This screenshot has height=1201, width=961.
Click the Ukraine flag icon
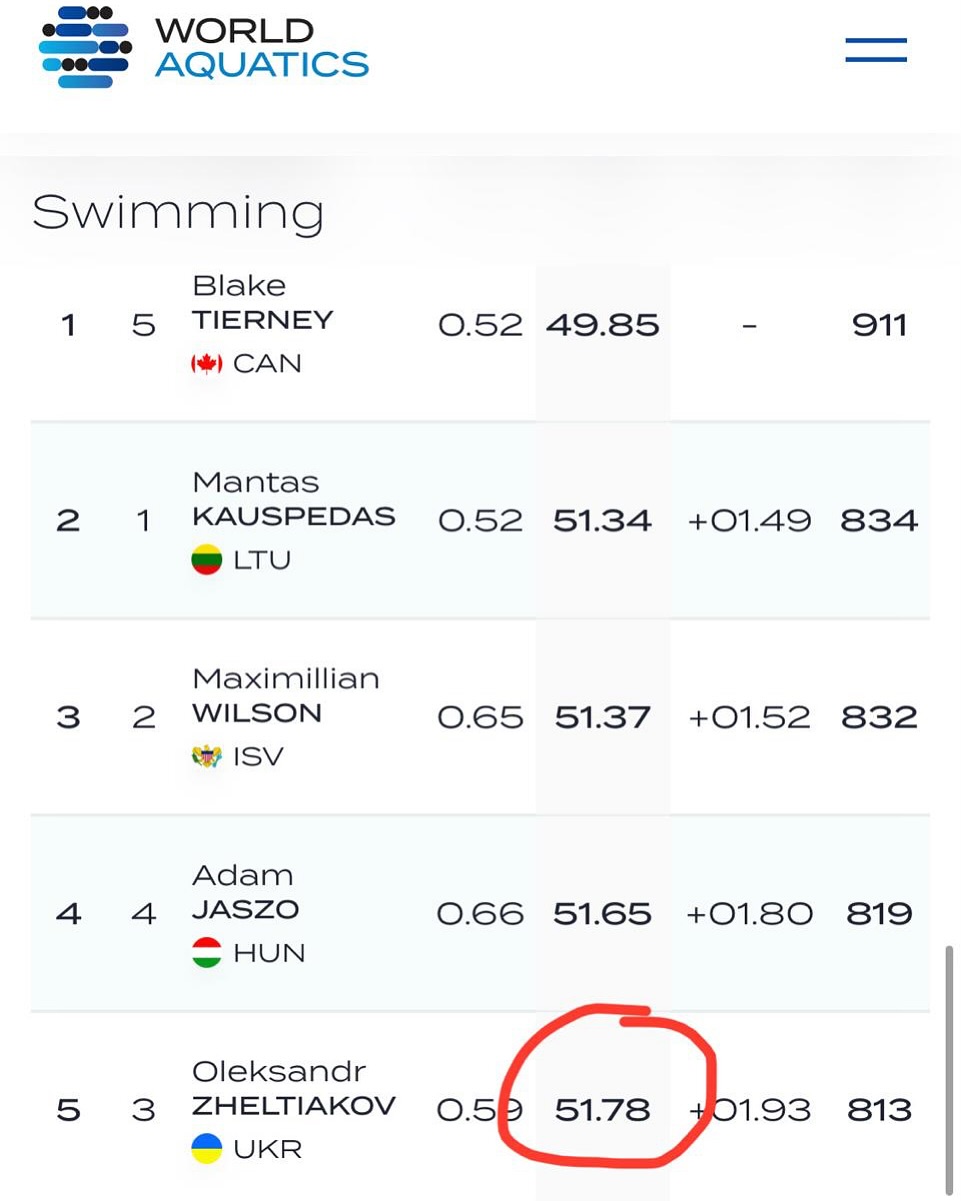click(207, 1149)
